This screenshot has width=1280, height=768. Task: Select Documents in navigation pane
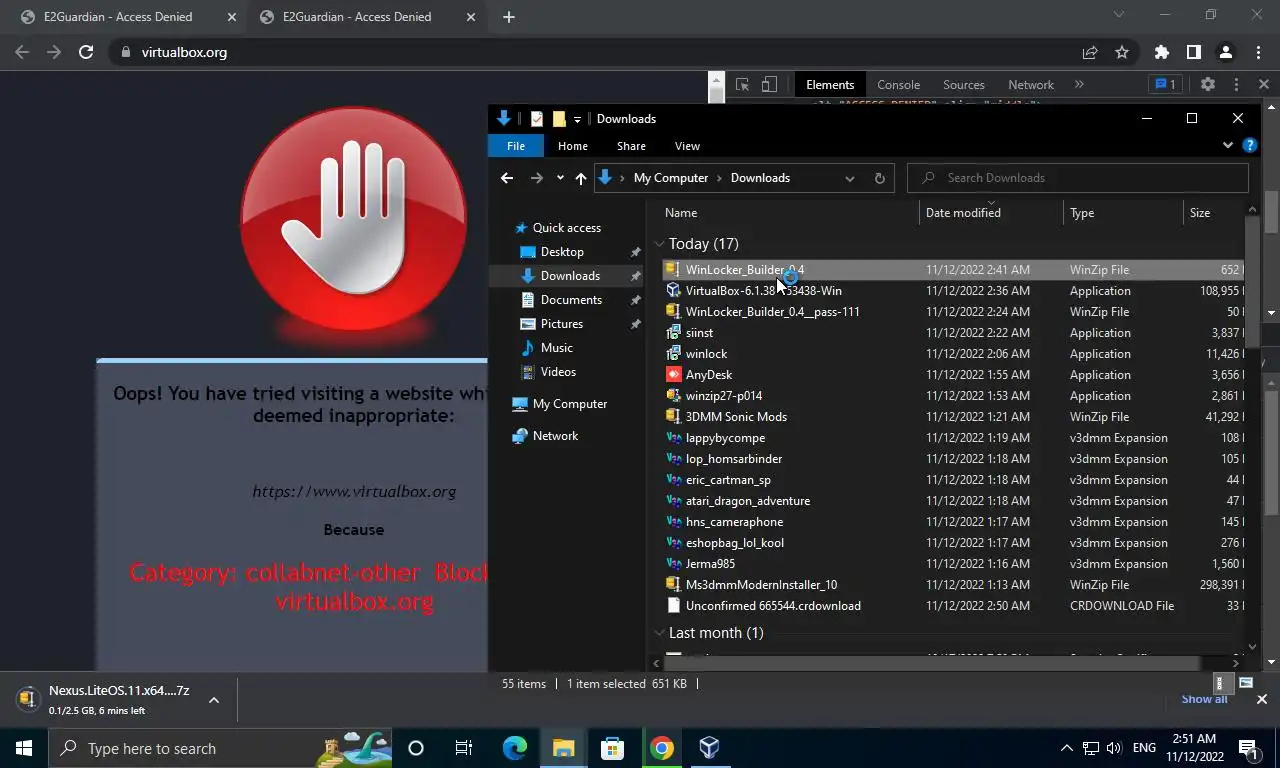571,300
